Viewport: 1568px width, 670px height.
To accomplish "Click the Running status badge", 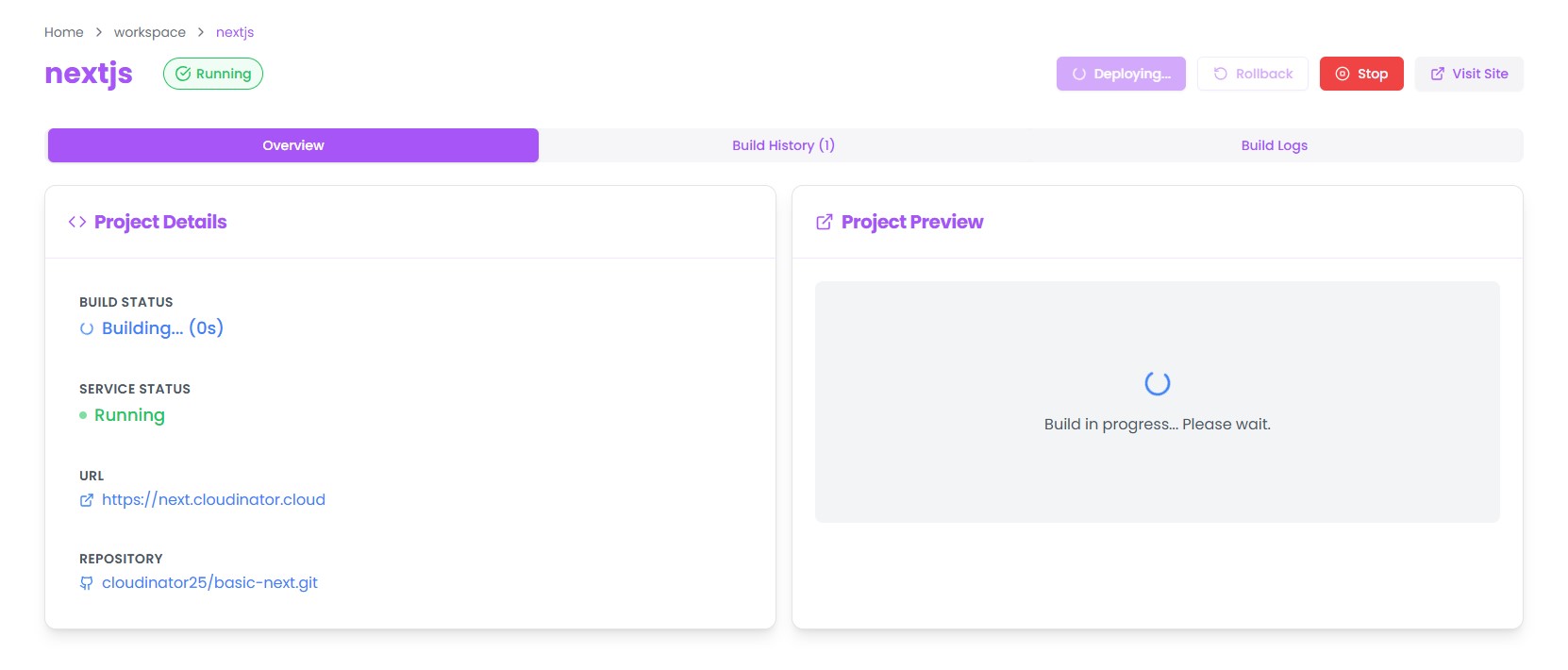I will coord(213,74).
